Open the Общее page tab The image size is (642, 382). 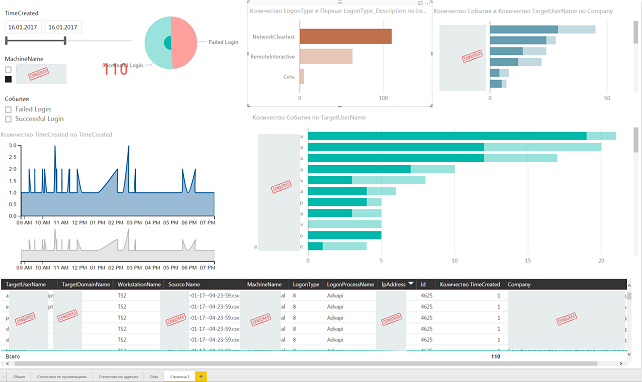coord(19,376)
